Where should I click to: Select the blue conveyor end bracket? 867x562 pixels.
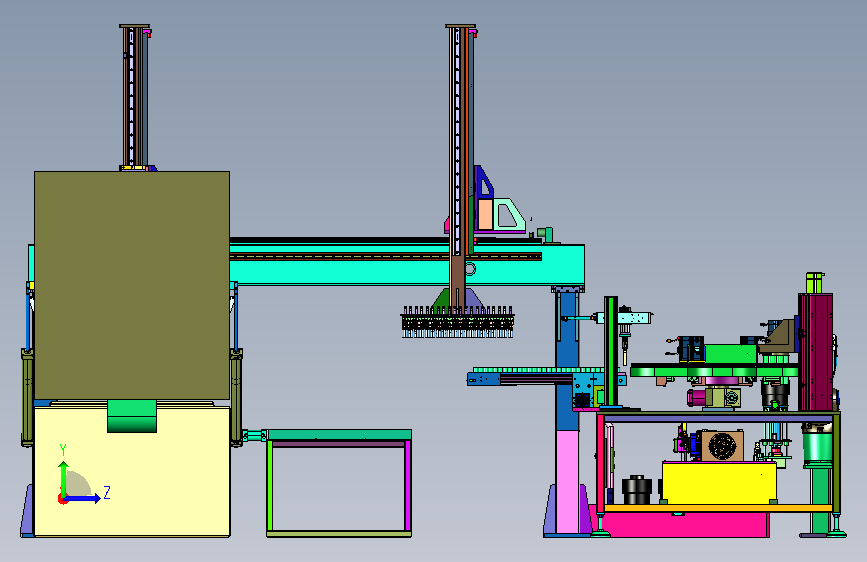483,379
